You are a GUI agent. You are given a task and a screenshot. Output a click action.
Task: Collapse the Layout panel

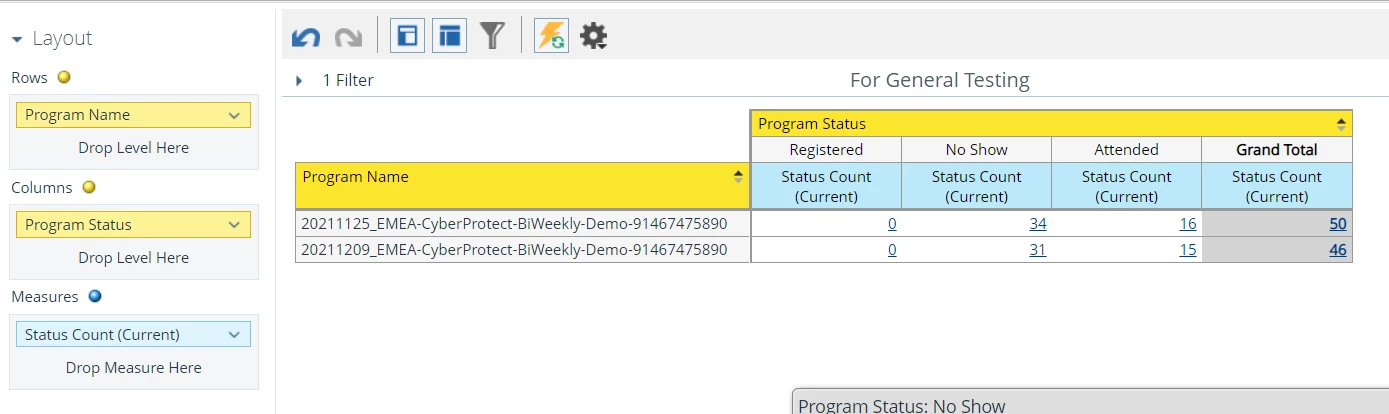(17, 39)
